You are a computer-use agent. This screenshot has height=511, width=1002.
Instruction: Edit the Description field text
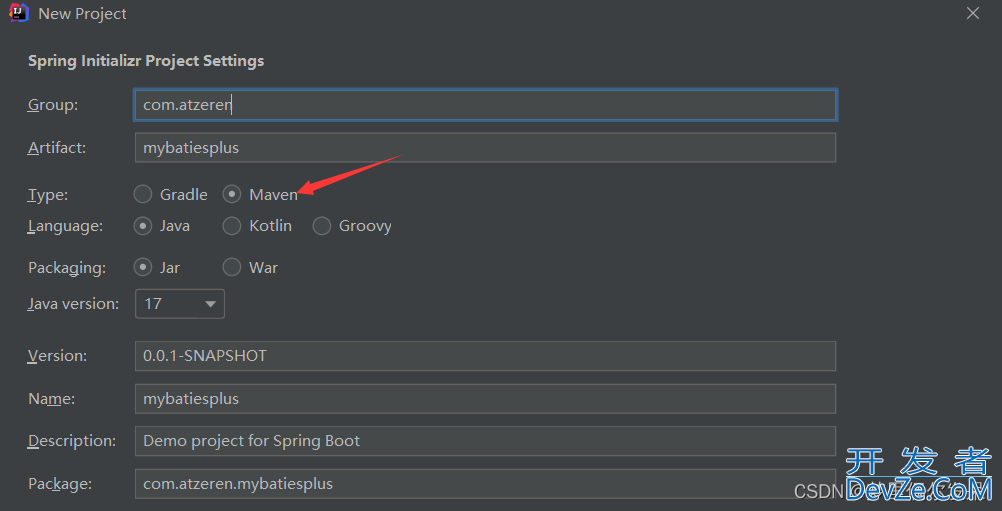[x=485, y=441]
